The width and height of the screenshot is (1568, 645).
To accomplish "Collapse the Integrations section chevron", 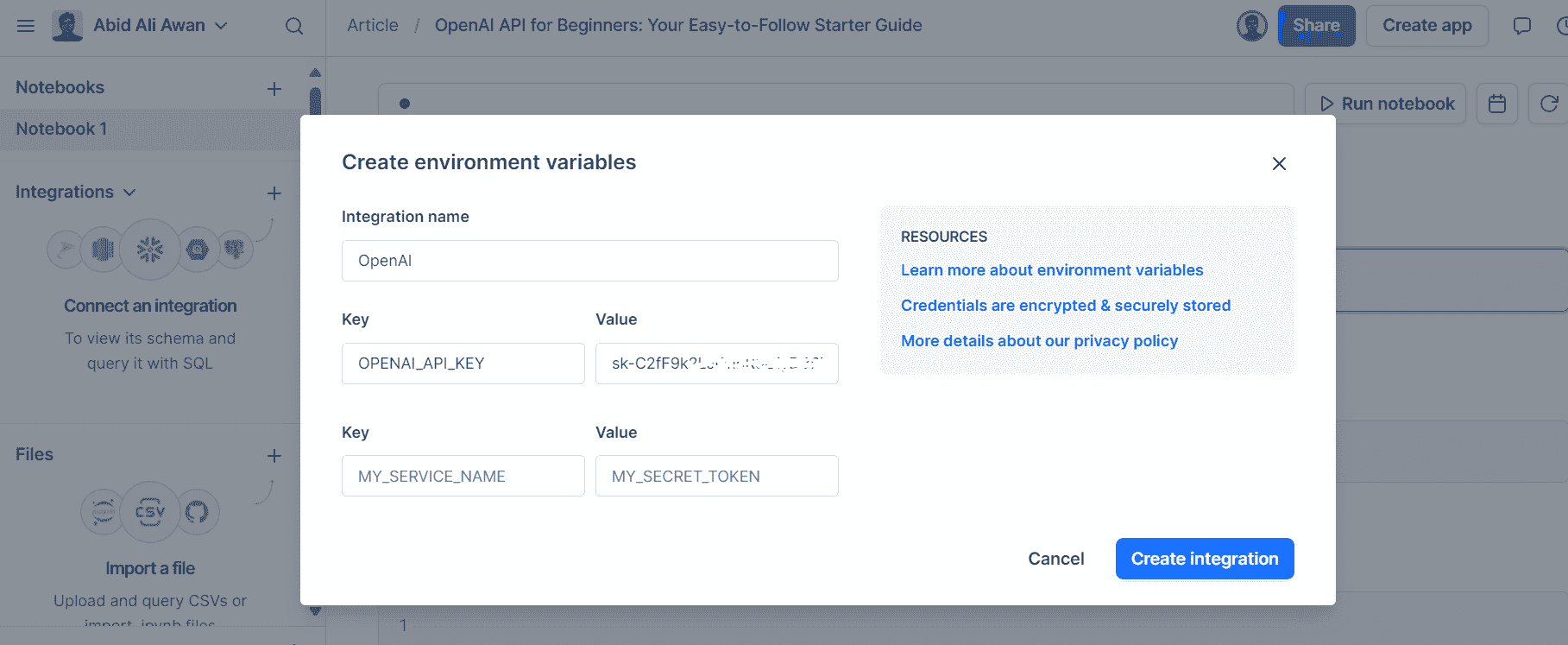I will [x=129, y=193].
